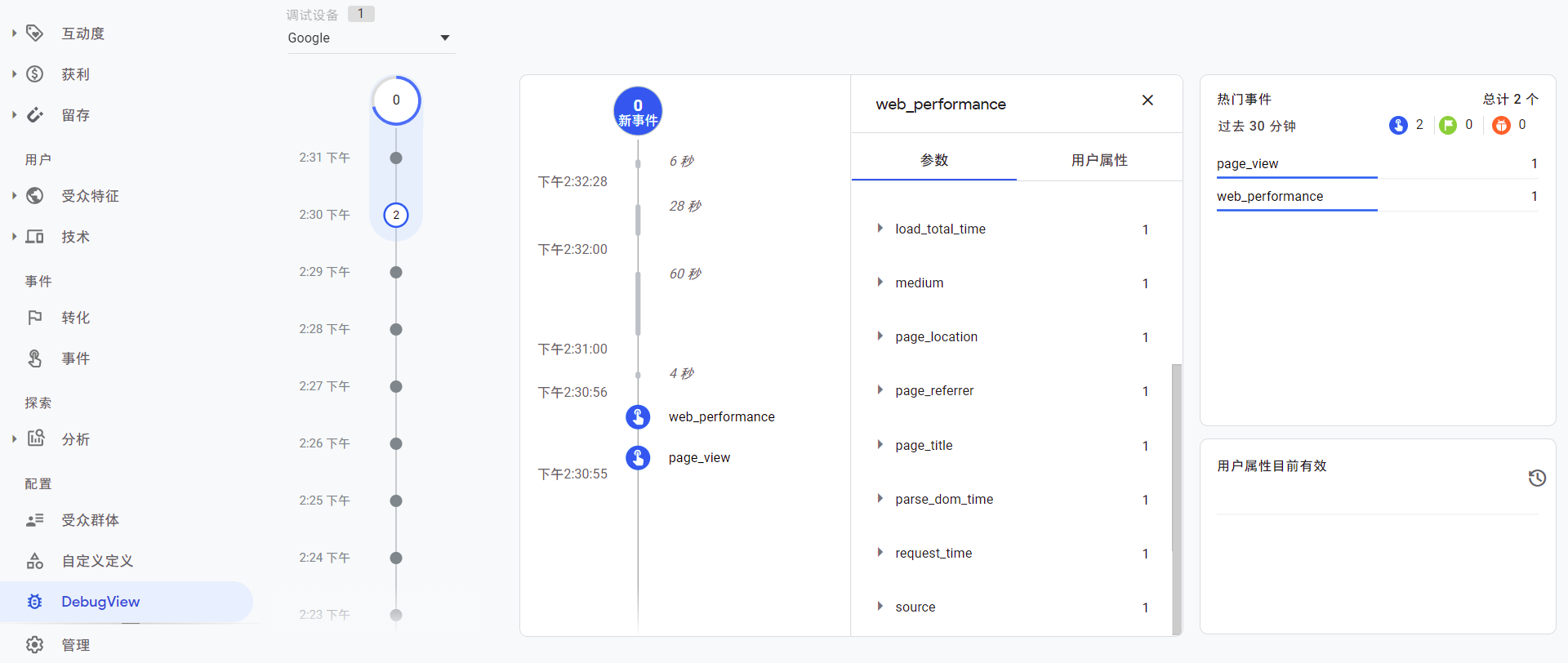1568x663 pixels.
Task: Switch to the 参数 tab
Action: pyautogui.click(x=934, y=160)
